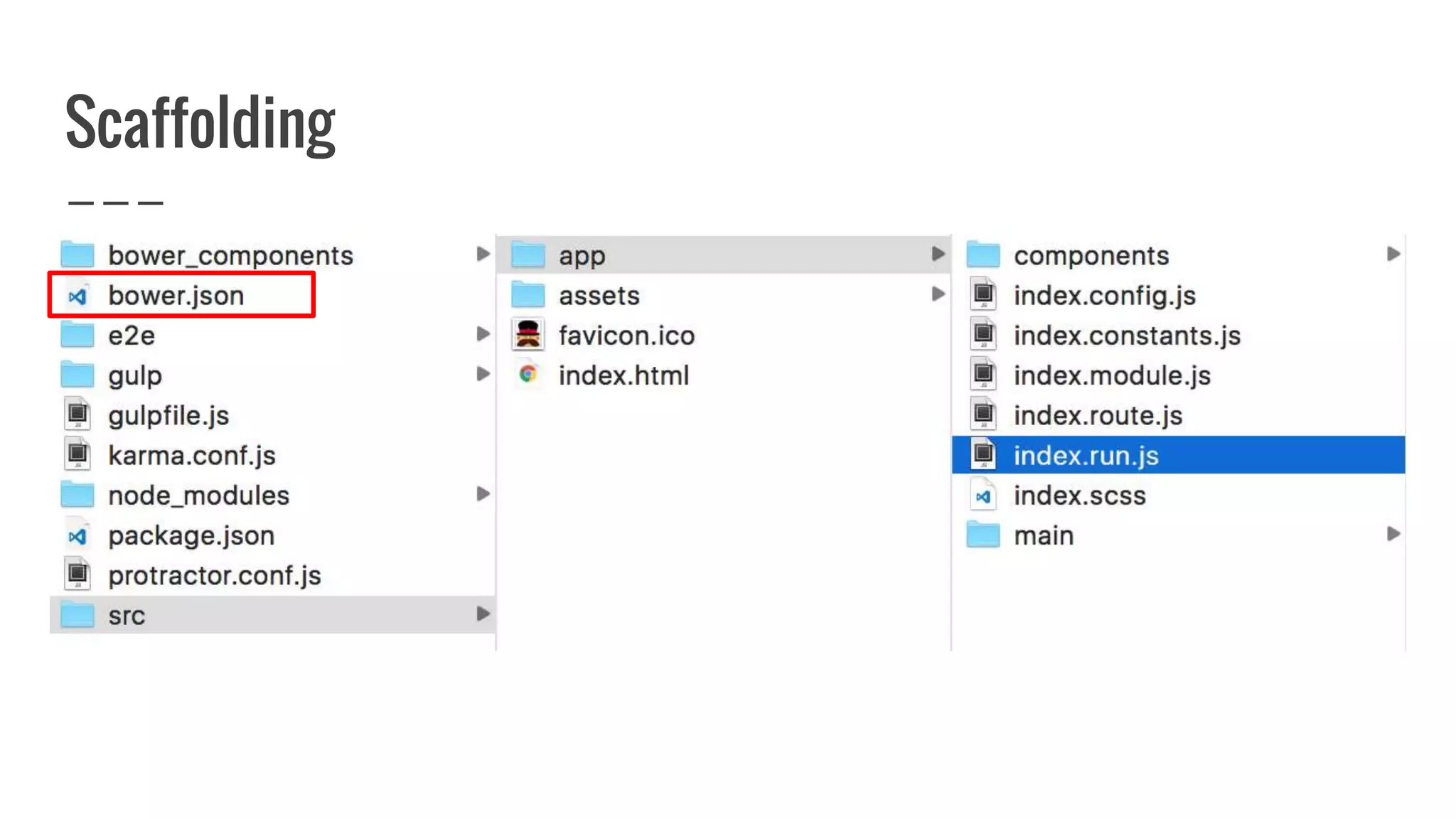Click the bower_components folder icon
Screen dimensions: 1456x819
pos(77,255)
